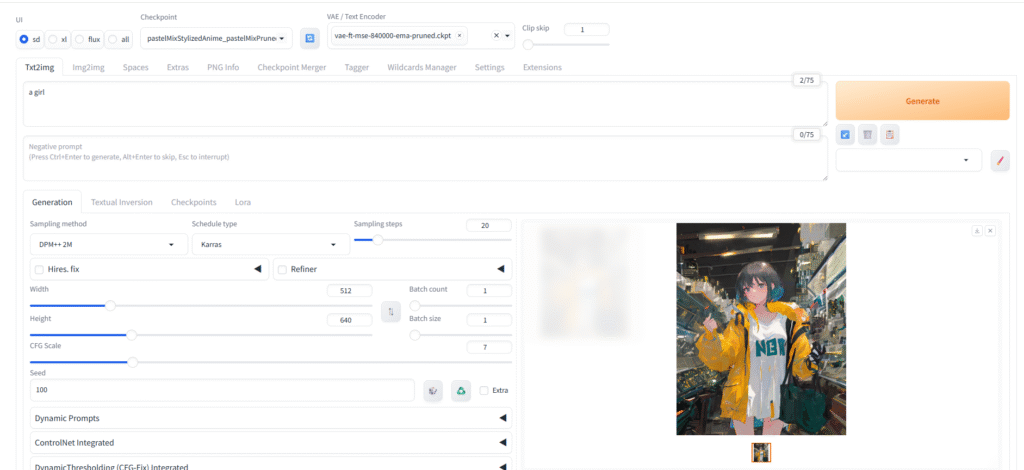
Task: Remove the vae-ft-mse-840000 chip with its x
Action: (459, 36)
